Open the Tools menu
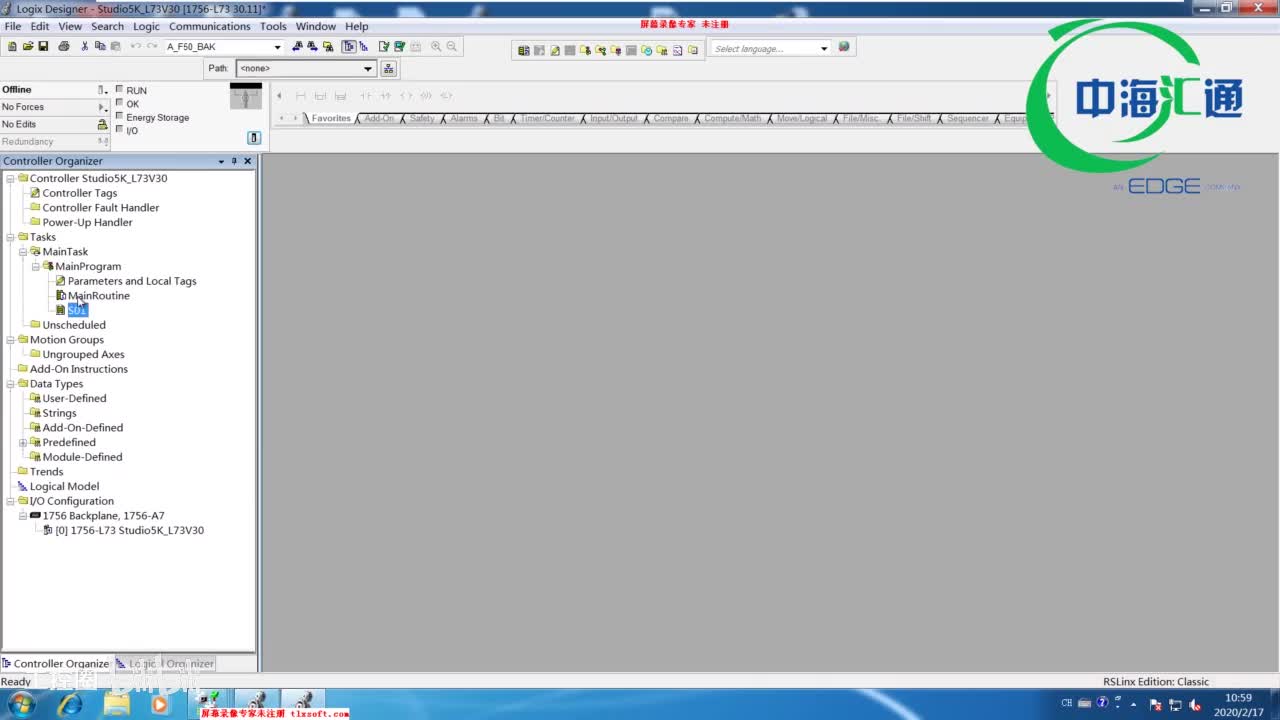The image size is (1280, 720). [x=273, y=26]
